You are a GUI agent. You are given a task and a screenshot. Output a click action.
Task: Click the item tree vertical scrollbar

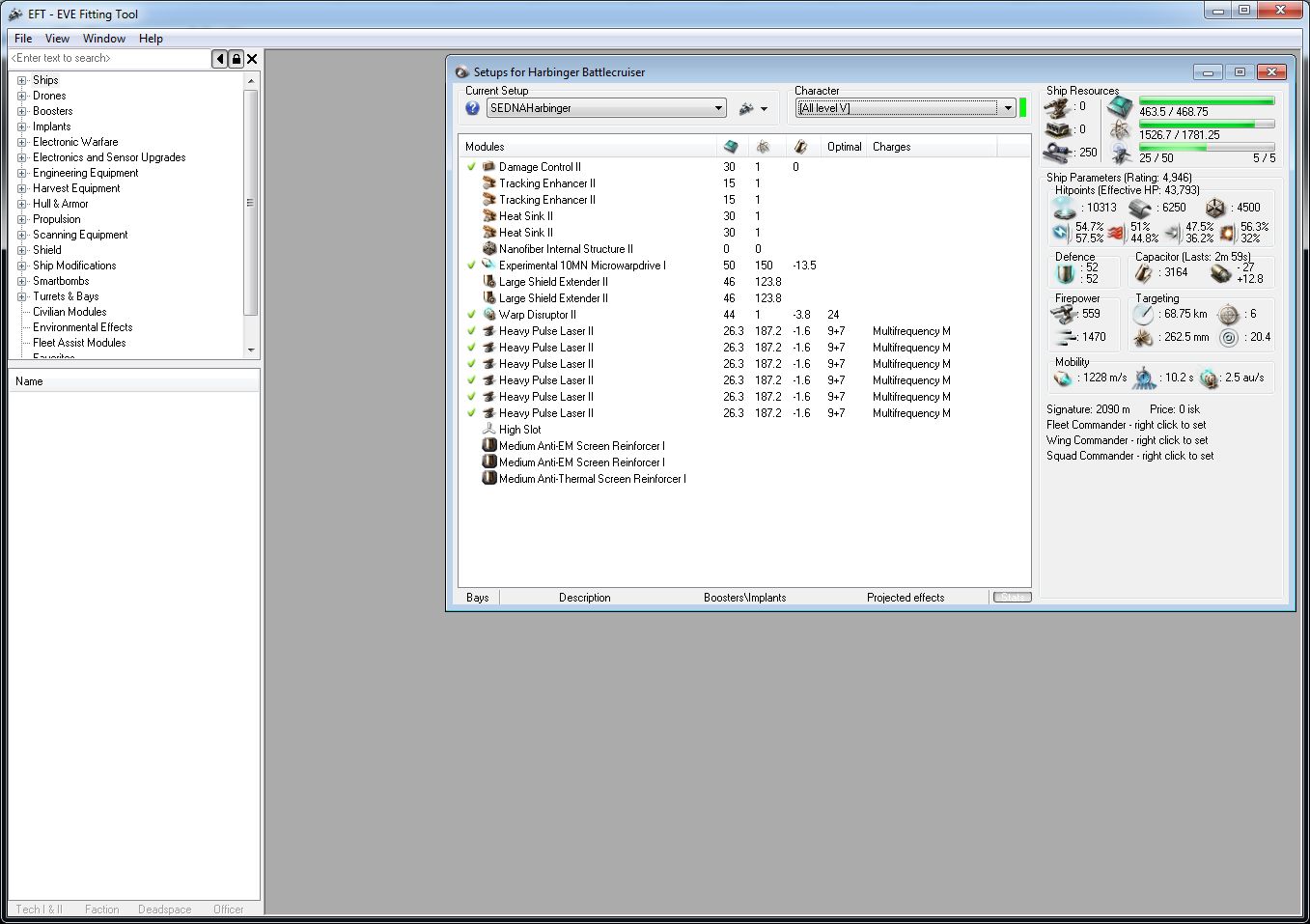(251, 215)
